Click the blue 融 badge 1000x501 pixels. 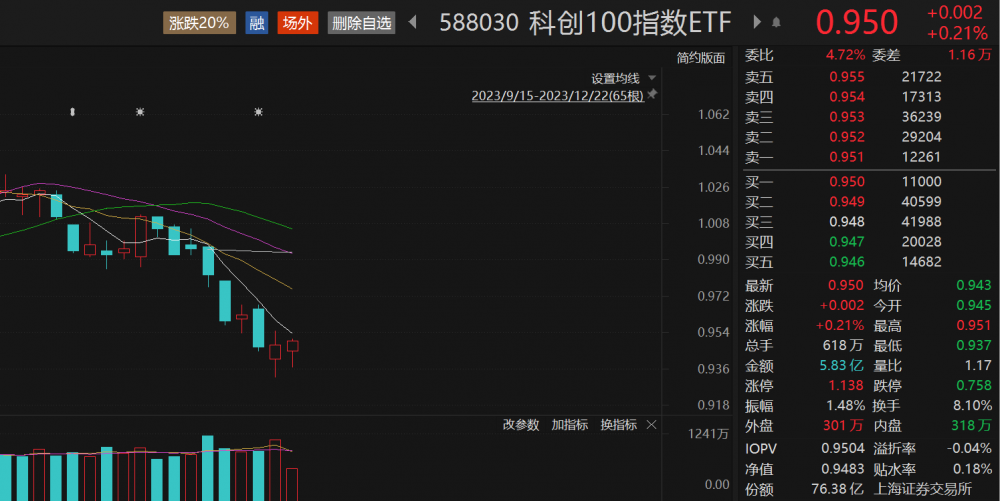click(256, 23)
